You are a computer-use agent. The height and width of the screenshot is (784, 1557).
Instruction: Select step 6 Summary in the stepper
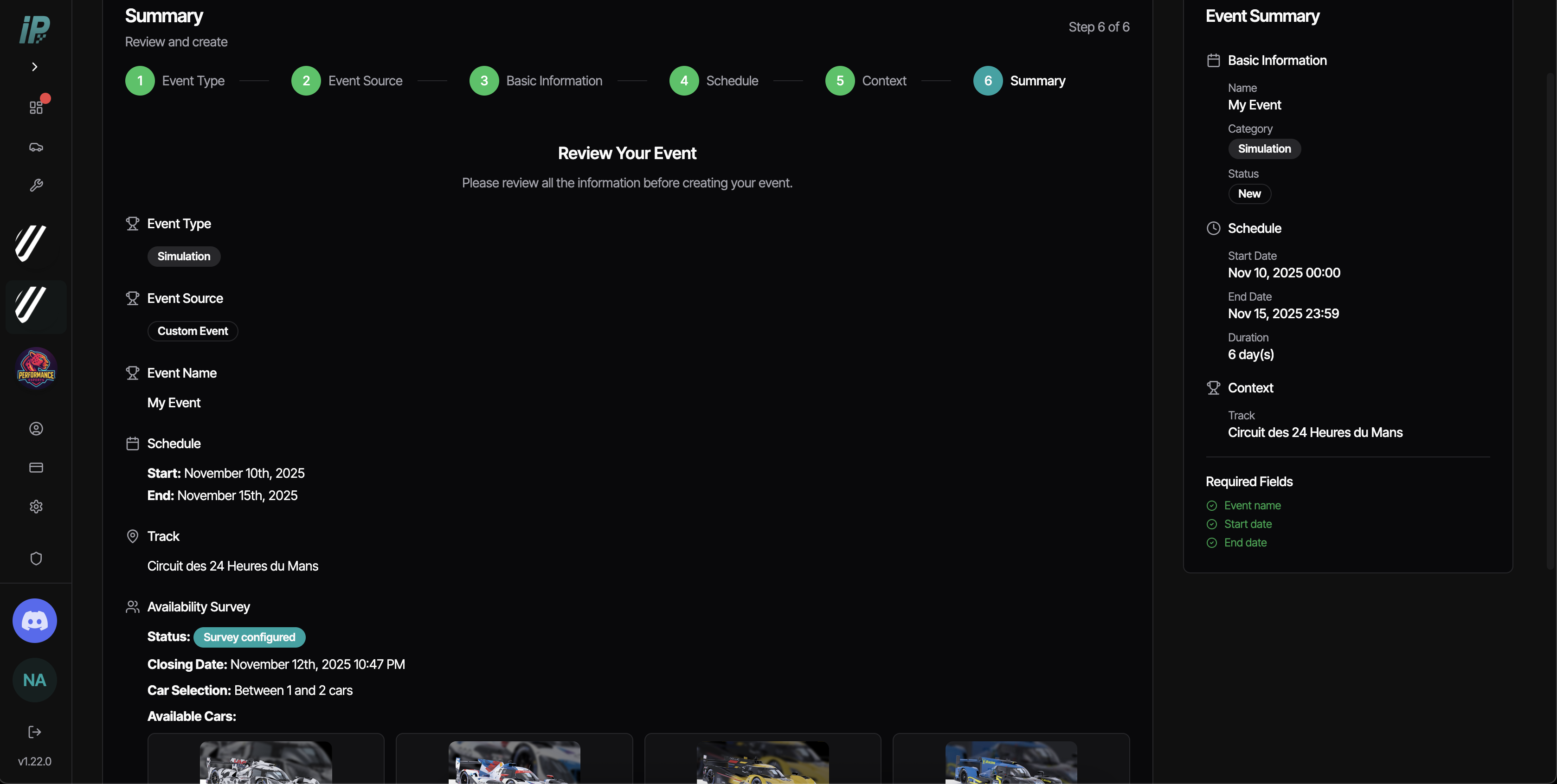coord(1019,80)
